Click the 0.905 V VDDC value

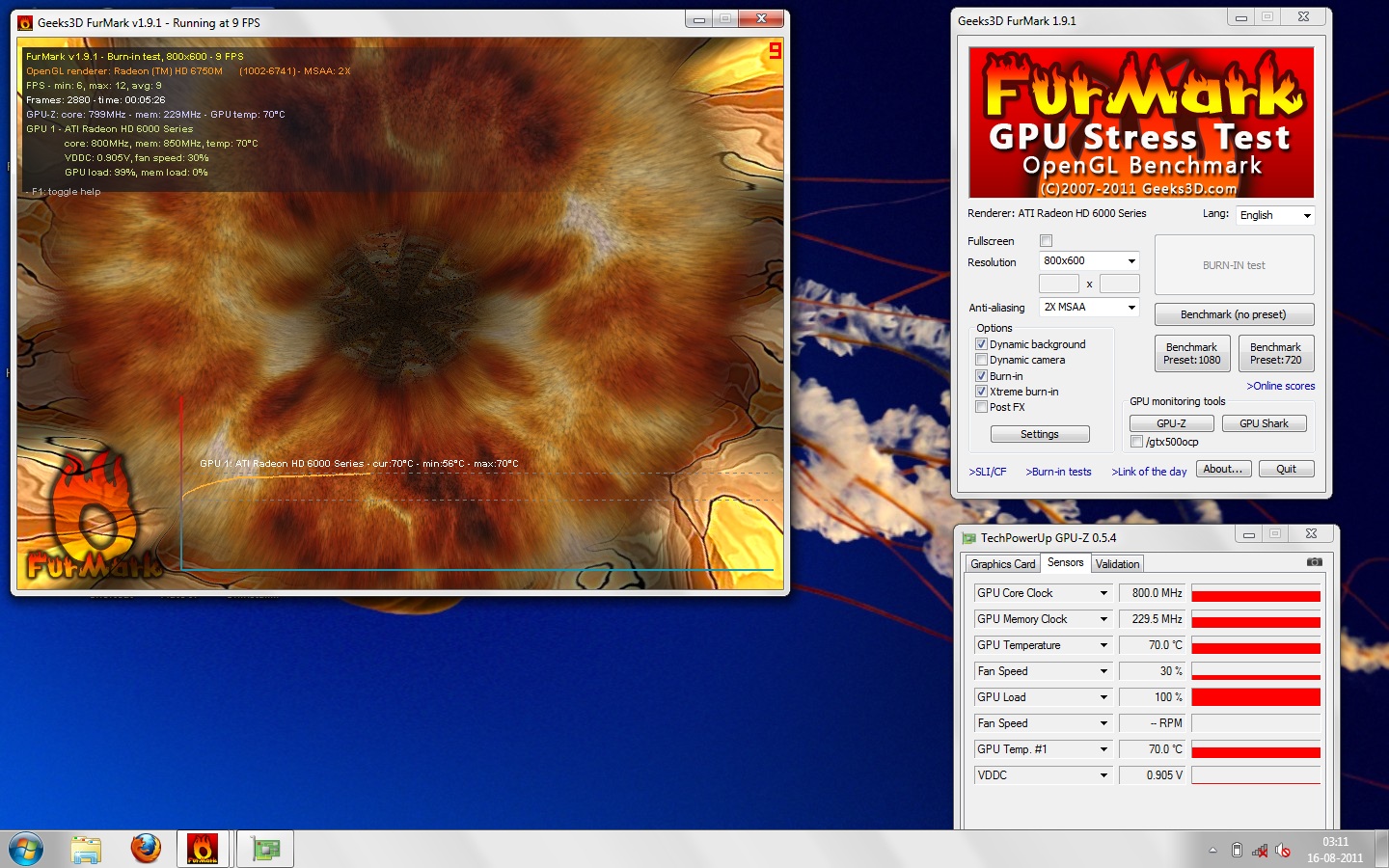point(1152,775)
